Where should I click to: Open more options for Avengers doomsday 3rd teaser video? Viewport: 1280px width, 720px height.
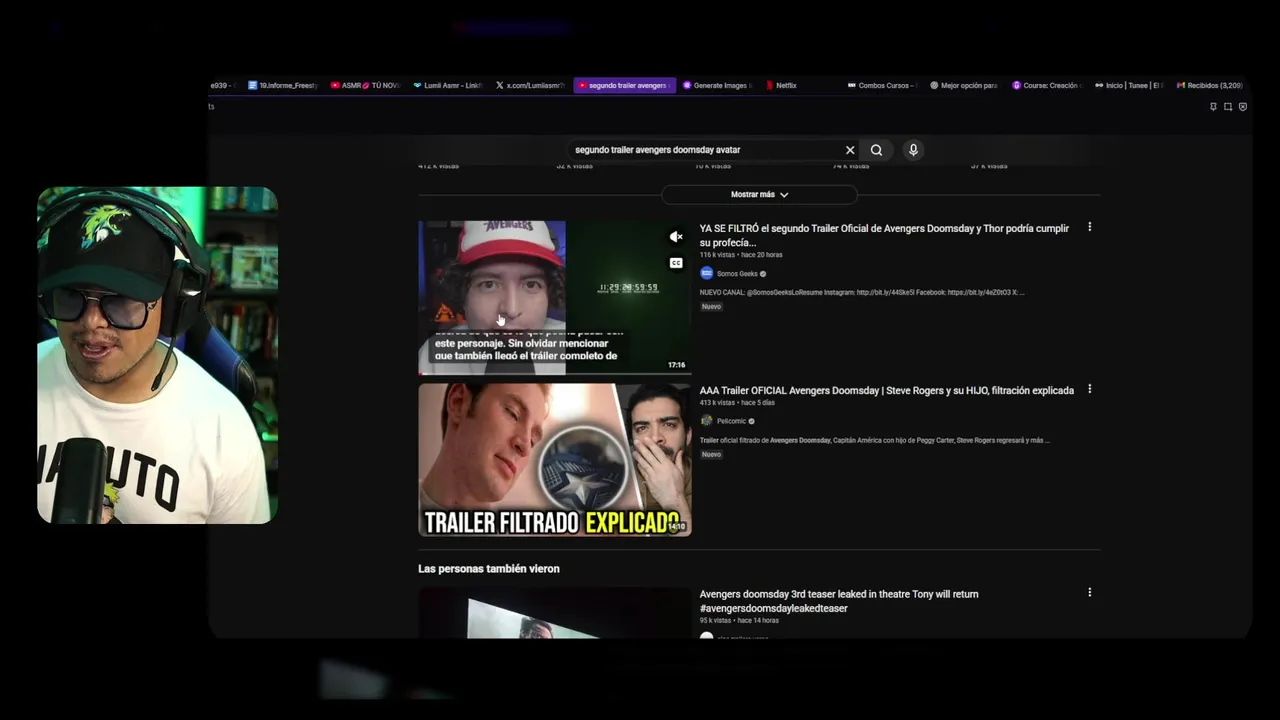[1089, 592]
